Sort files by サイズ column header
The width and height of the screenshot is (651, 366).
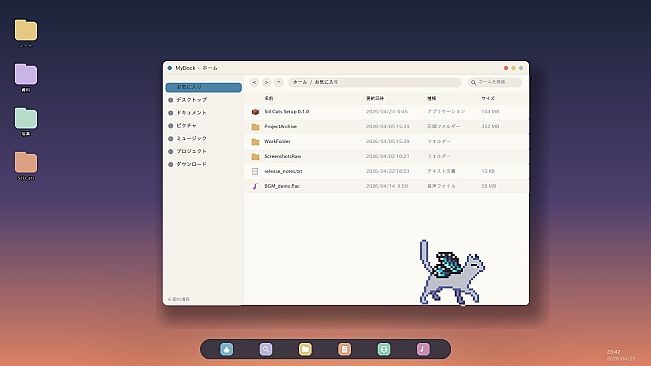click(488, 98)
